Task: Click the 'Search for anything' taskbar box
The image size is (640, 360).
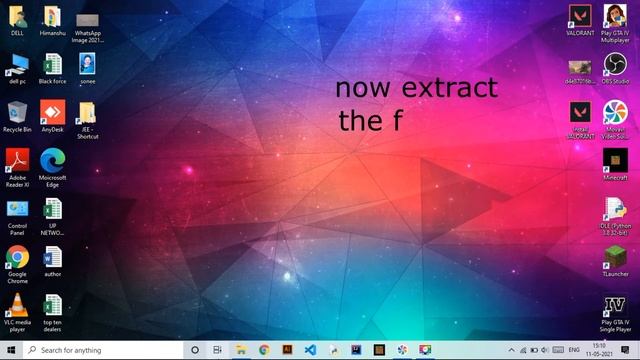Action: [103, 350]
